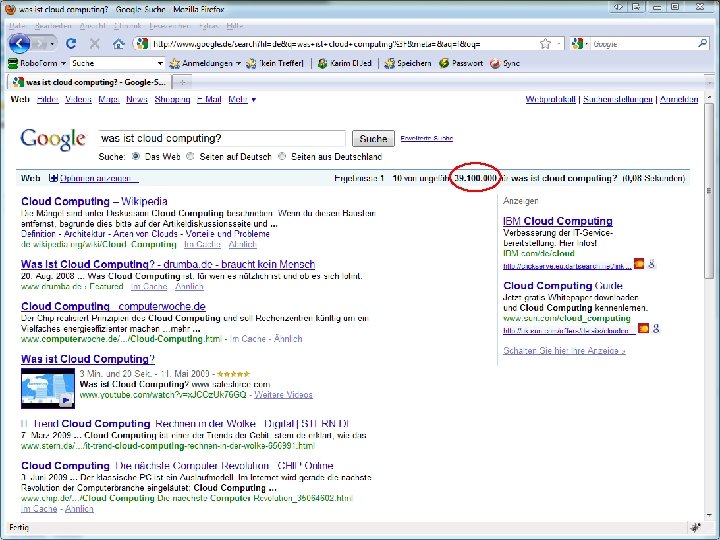The image size is (720, 540).
Task: Click blue g icon beside Cloud Computing Guide
Action: (x=656, y=328)
